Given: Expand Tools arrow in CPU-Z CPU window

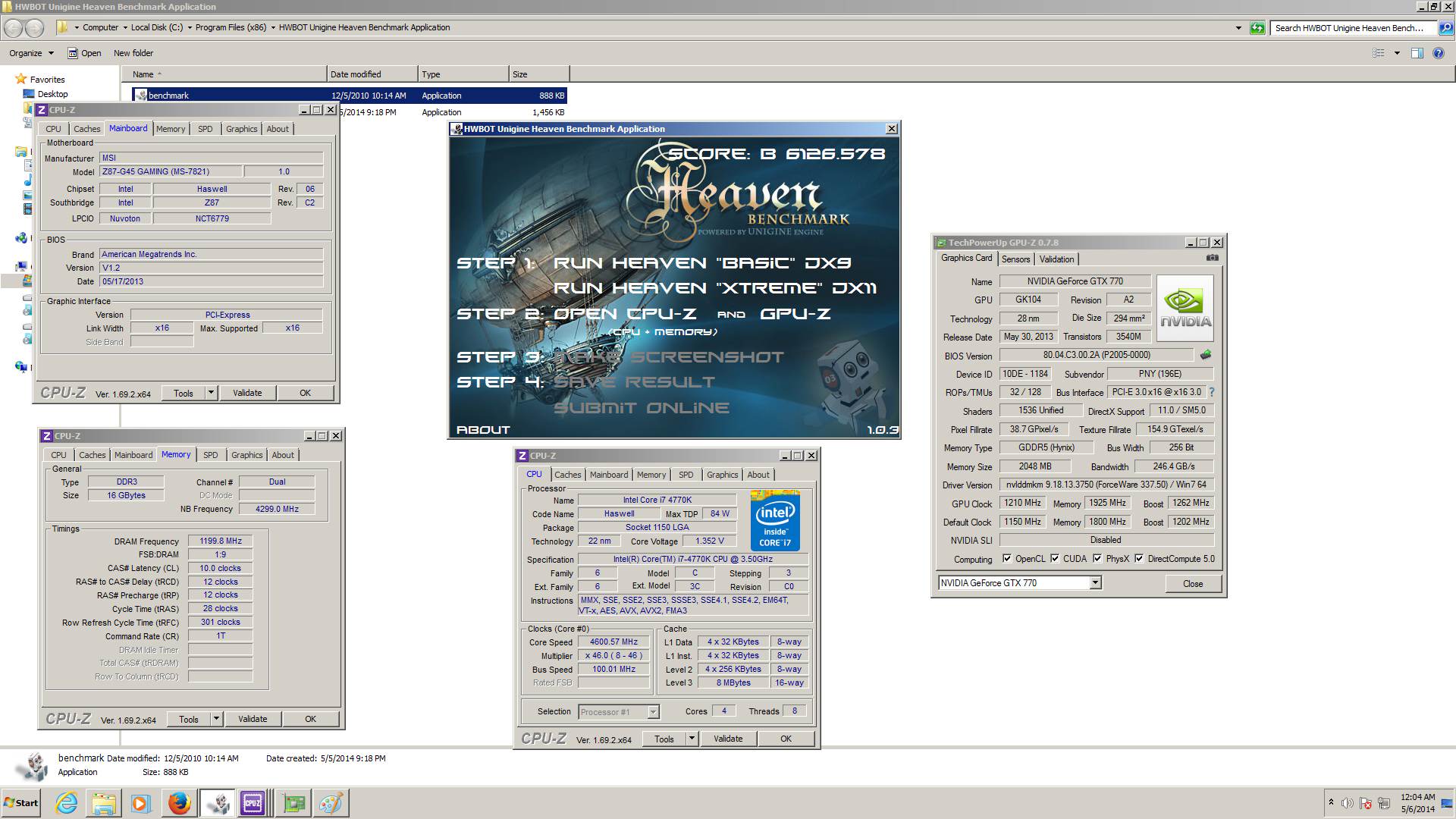Looking at the screenshot, I should point(692,739).
